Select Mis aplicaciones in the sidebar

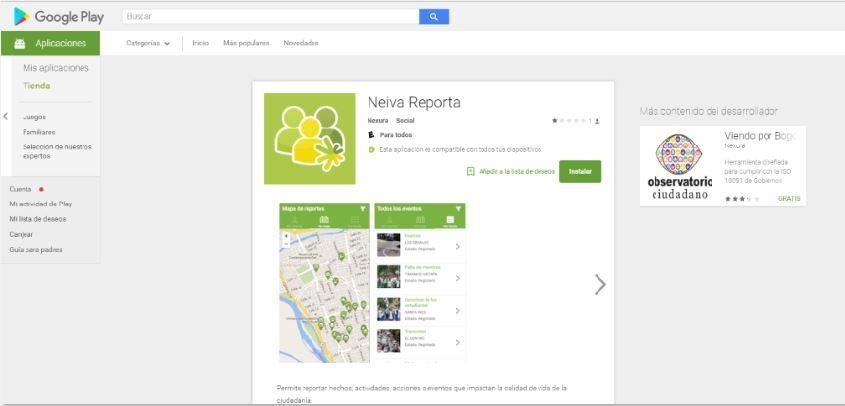point(56,68)
